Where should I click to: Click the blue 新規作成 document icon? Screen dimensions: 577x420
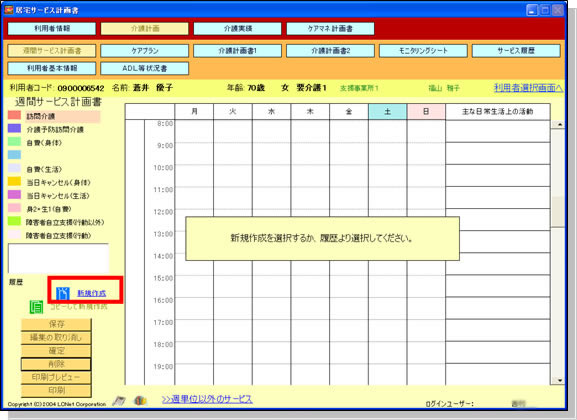[63, 293]
